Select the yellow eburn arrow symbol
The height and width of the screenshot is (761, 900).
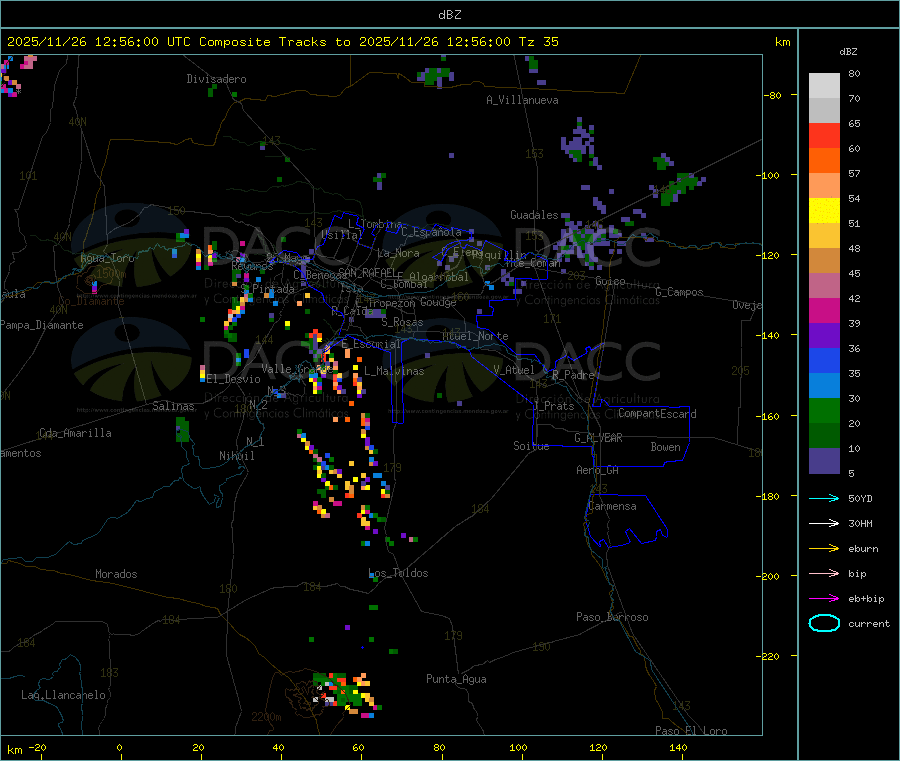coord(824,549)
